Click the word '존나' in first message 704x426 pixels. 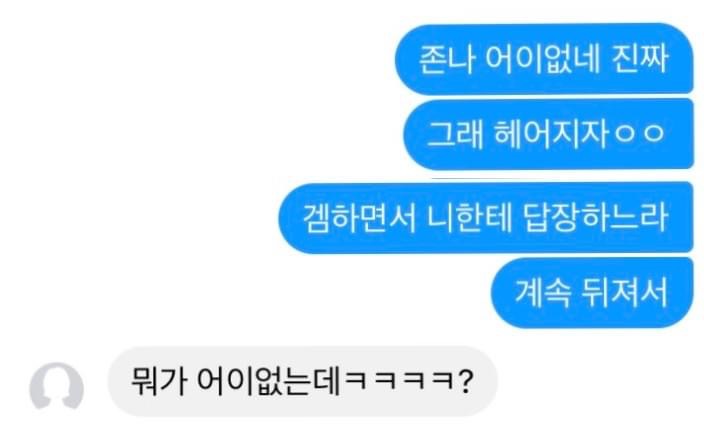[447, 59]
